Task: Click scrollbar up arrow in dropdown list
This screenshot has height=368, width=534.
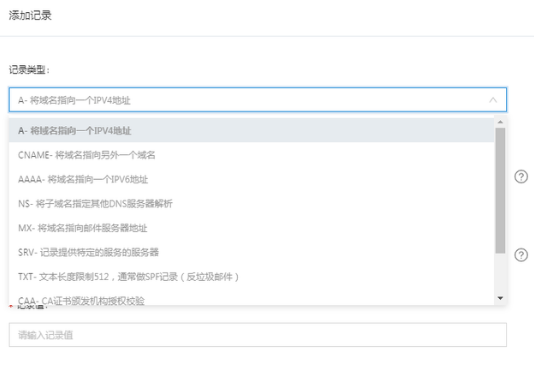Action: (500, 122)
